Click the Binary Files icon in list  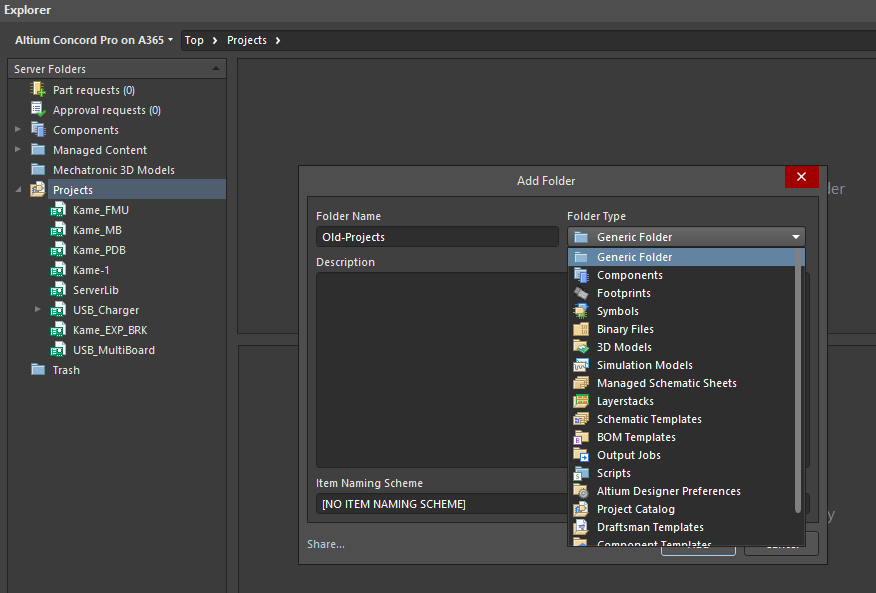(x=581, y=329)
